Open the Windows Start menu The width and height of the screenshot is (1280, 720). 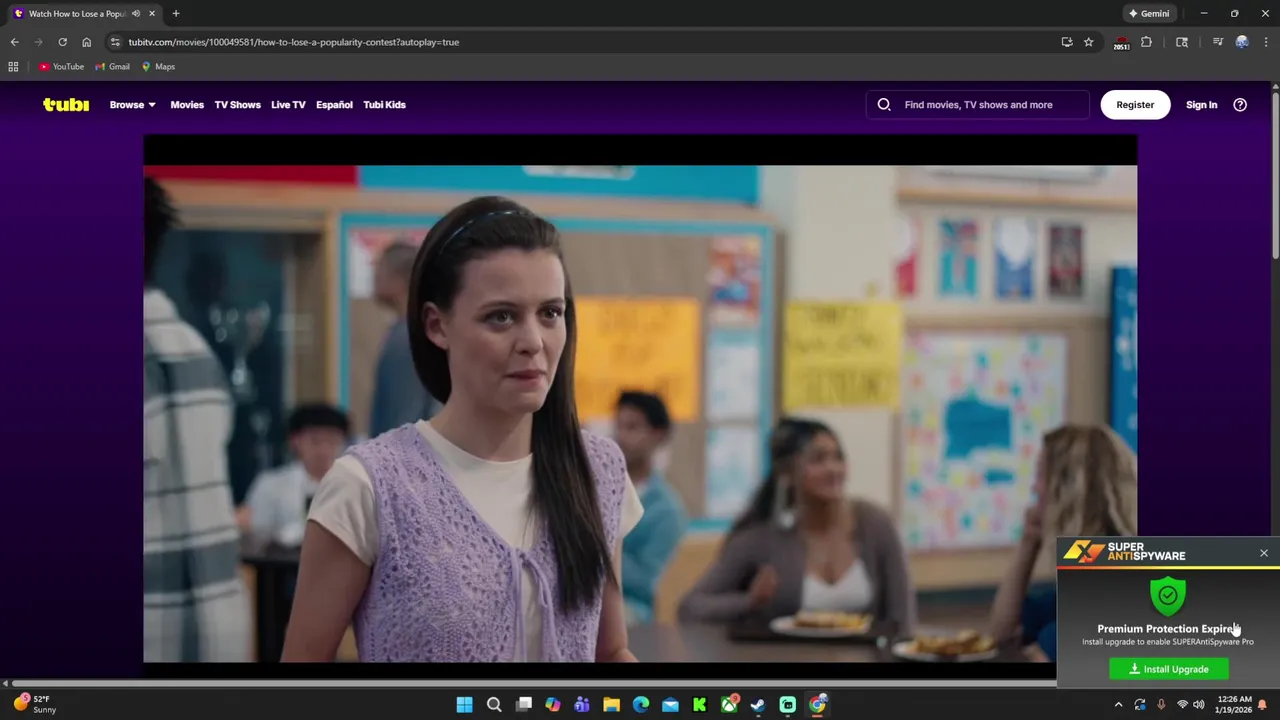[464, 705]
